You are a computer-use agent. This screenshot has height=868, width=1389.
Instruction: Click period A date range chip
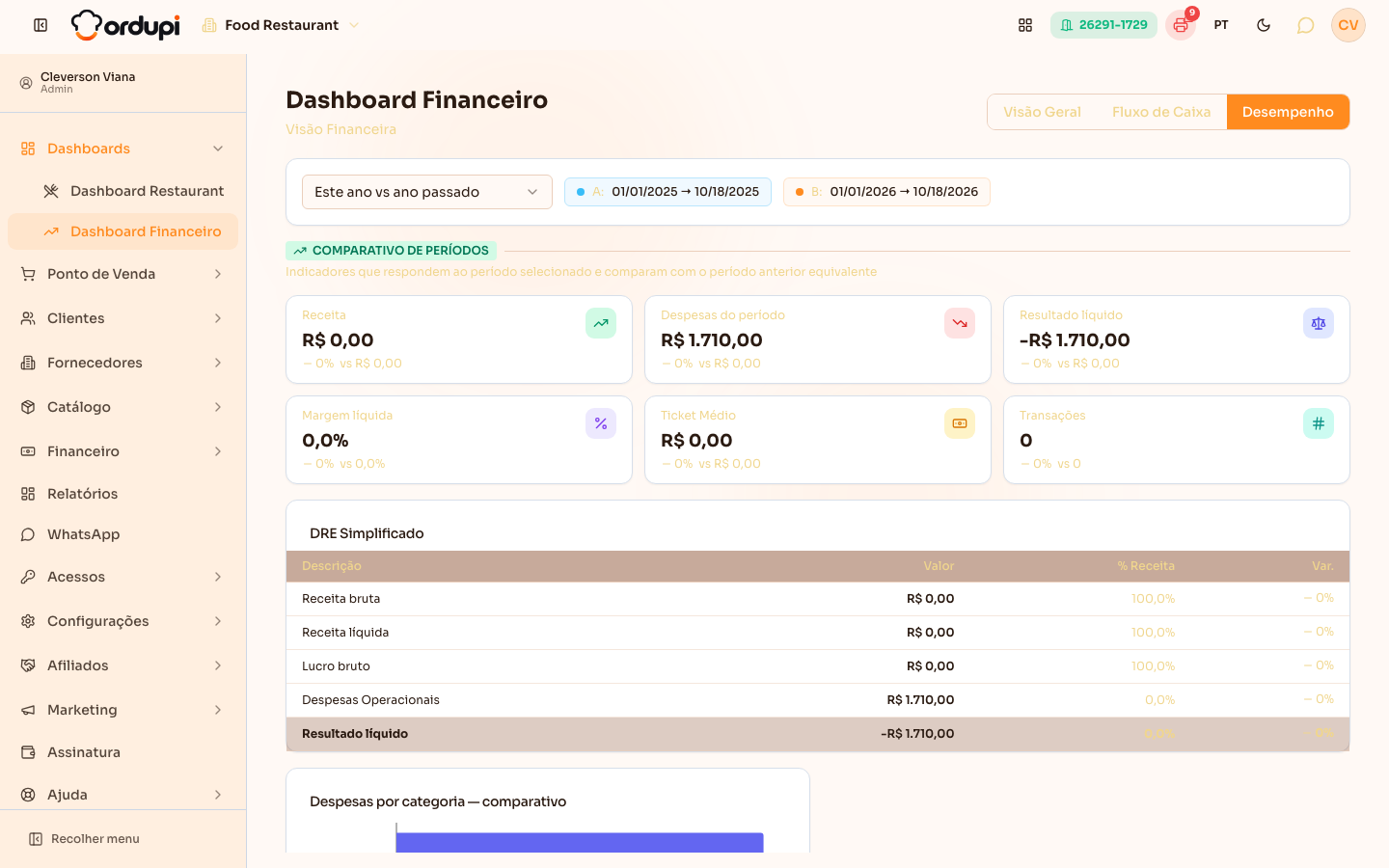tap(667, 192)
